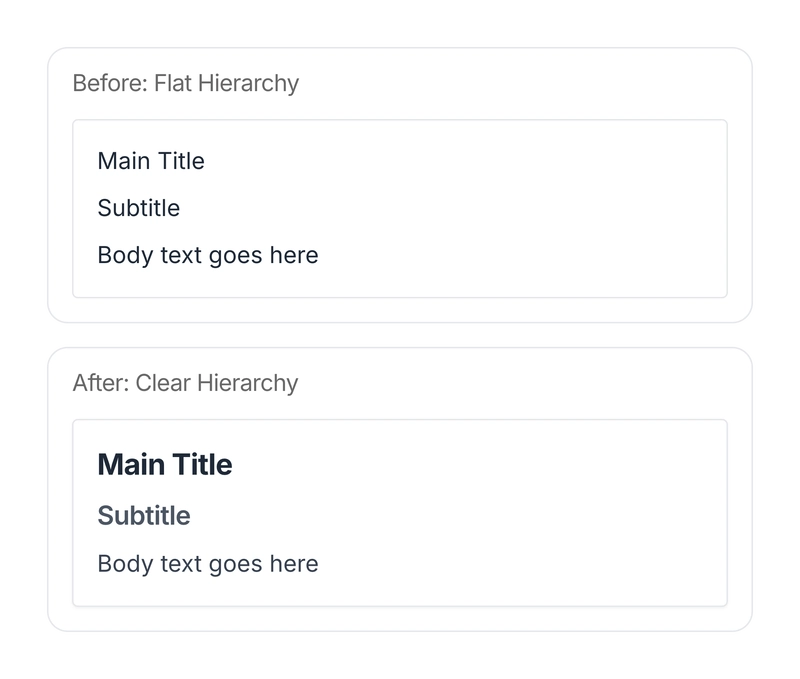Click "Body" in the After card body text
Screen dimensions: 800x679
coord(119,564)
